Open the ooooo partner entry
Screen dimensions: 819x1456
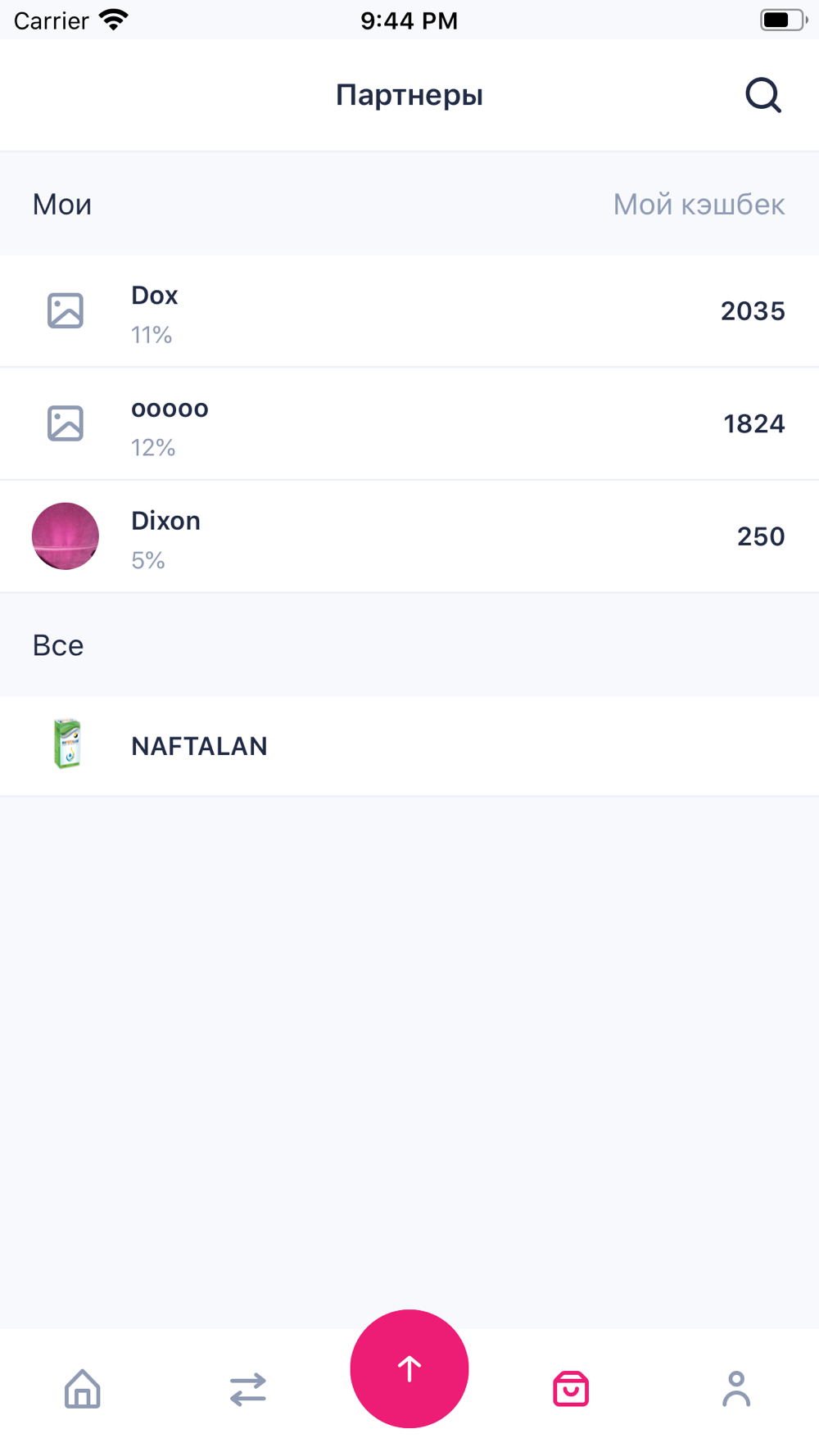pos(409,424)
